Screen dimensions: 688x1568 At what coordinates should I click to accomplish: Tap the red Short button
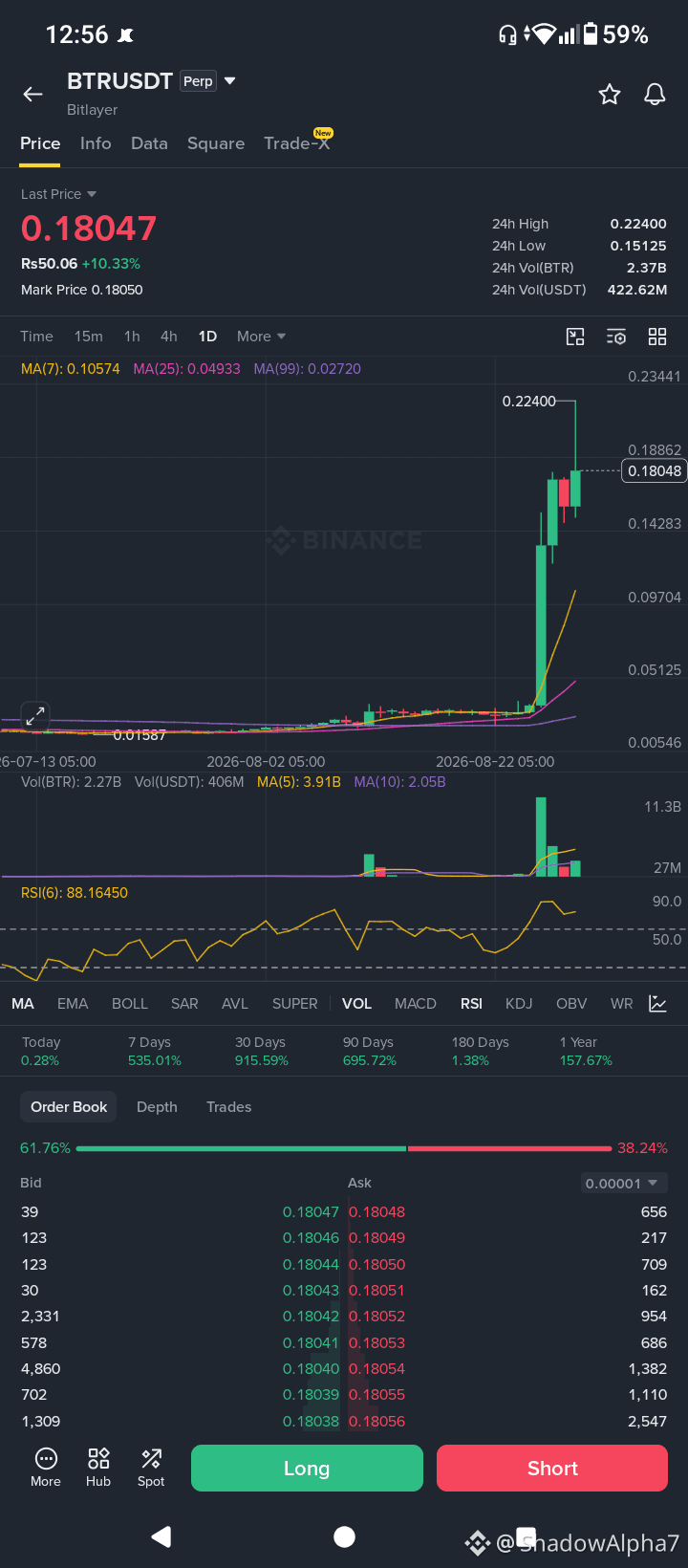coord(552,1468)
